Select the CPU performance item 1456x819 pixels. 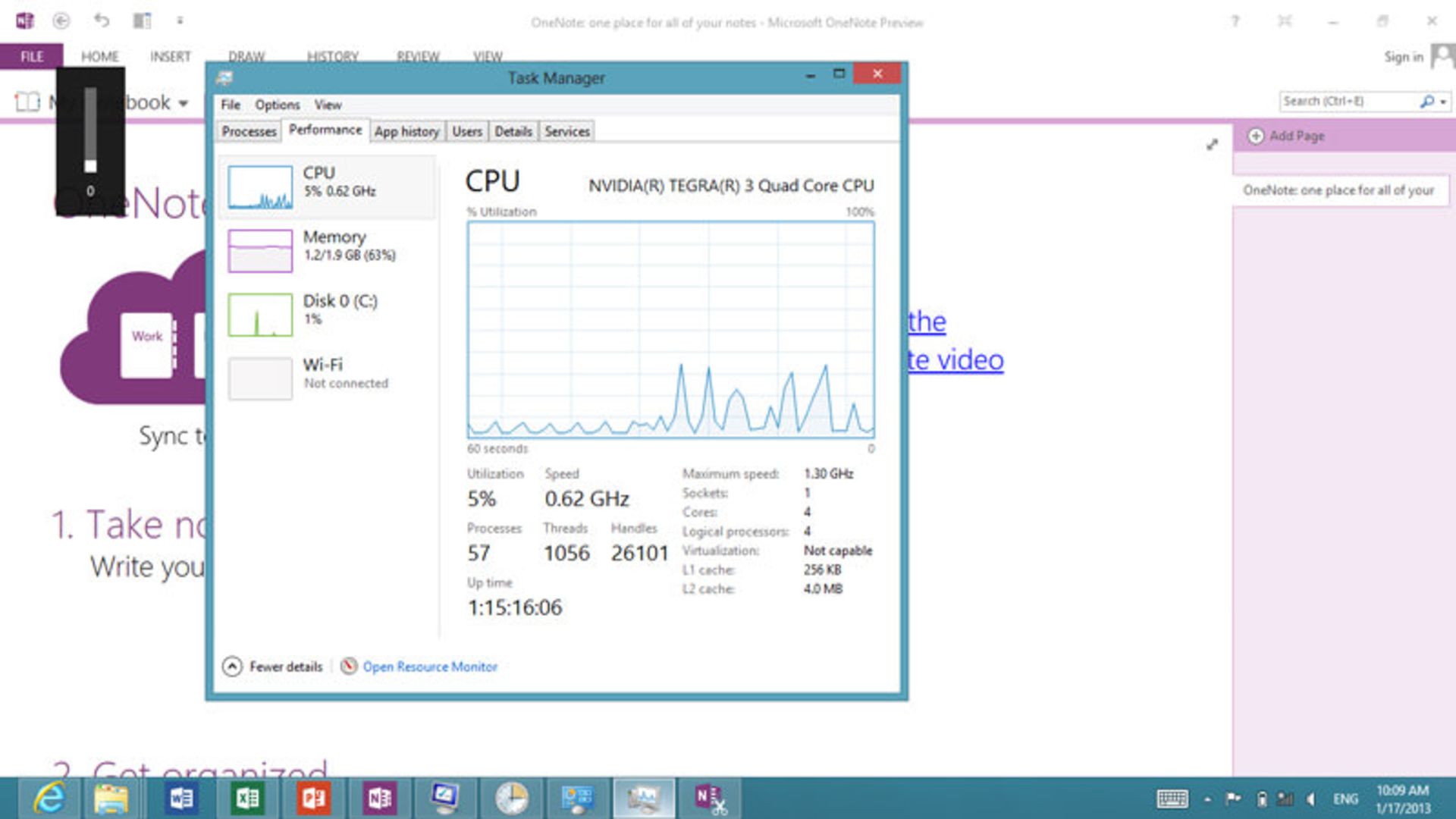pyautogui.click(x=328, y=187)
